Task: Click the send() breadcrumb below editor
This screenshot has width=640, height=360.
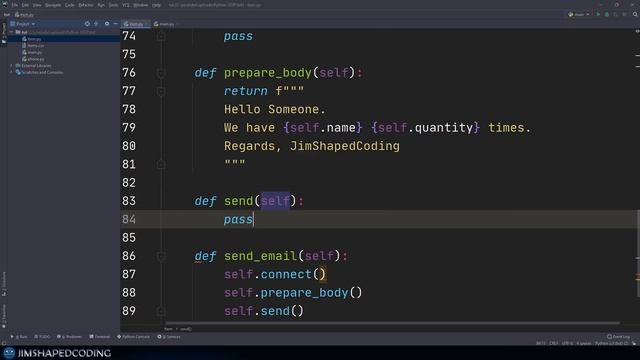Action: click(x=186, y=329)
